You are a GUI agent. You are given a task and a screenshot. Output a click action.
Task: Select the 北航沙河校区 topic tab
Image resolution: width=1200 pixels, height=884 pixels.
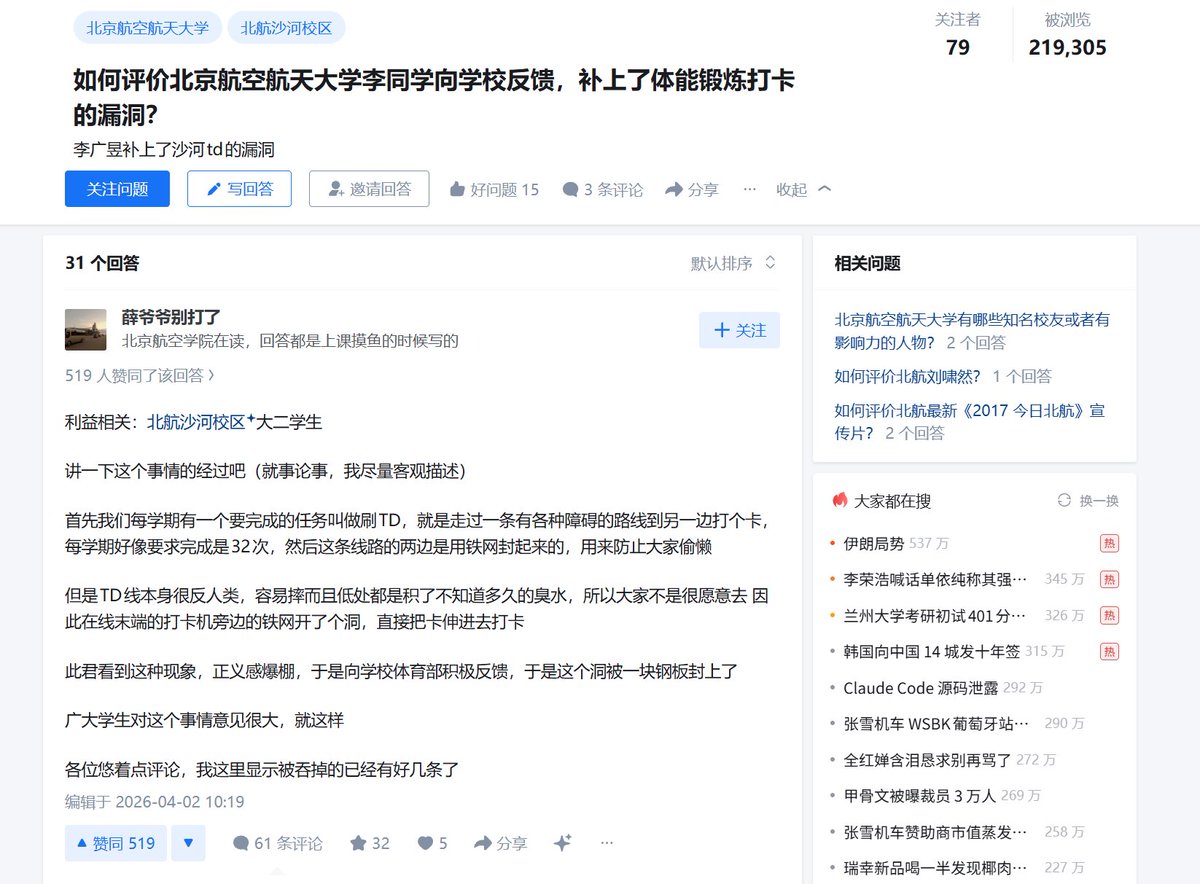point(288,27)
